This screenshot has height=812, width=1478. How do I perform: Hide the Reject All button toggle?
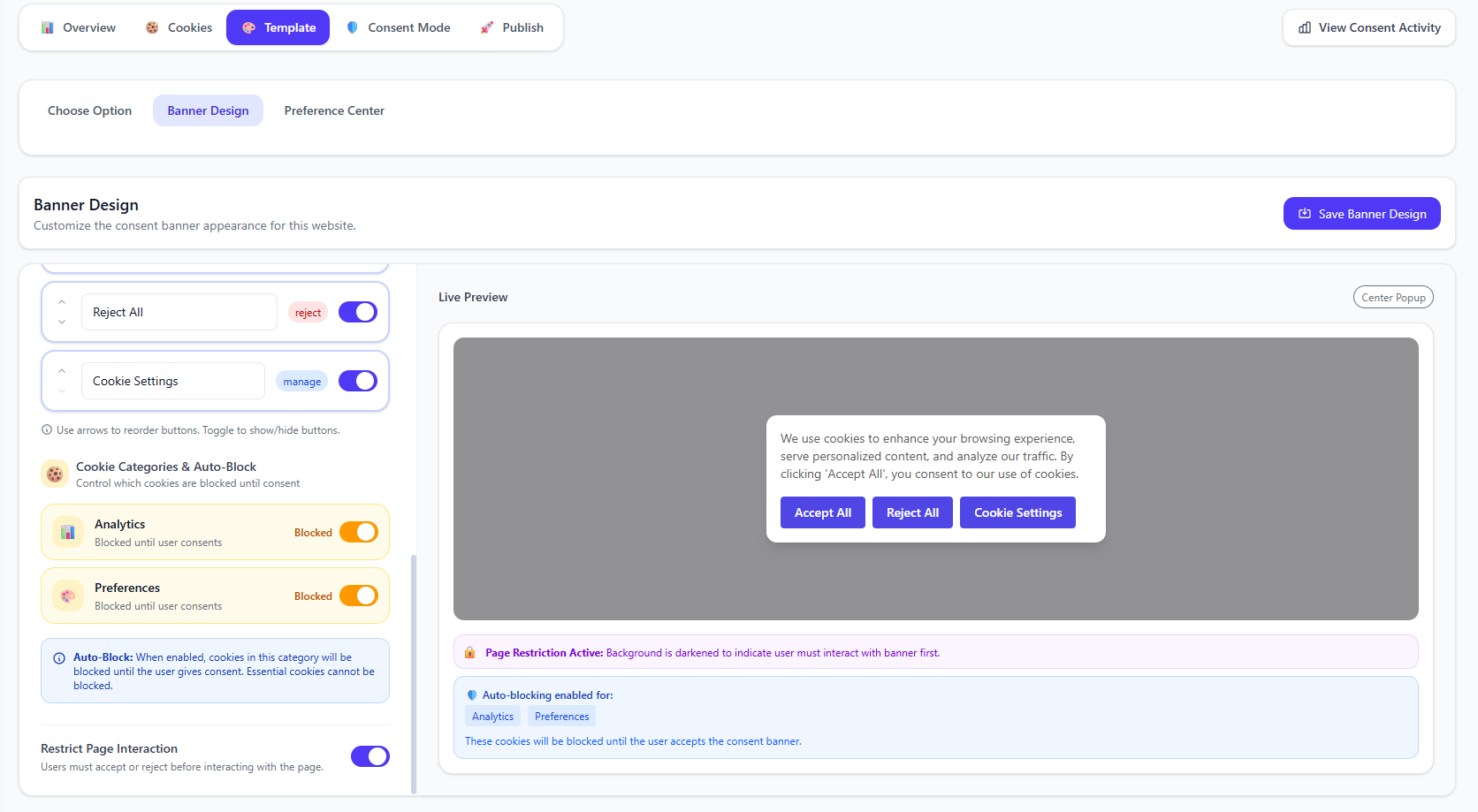[358, 312]
